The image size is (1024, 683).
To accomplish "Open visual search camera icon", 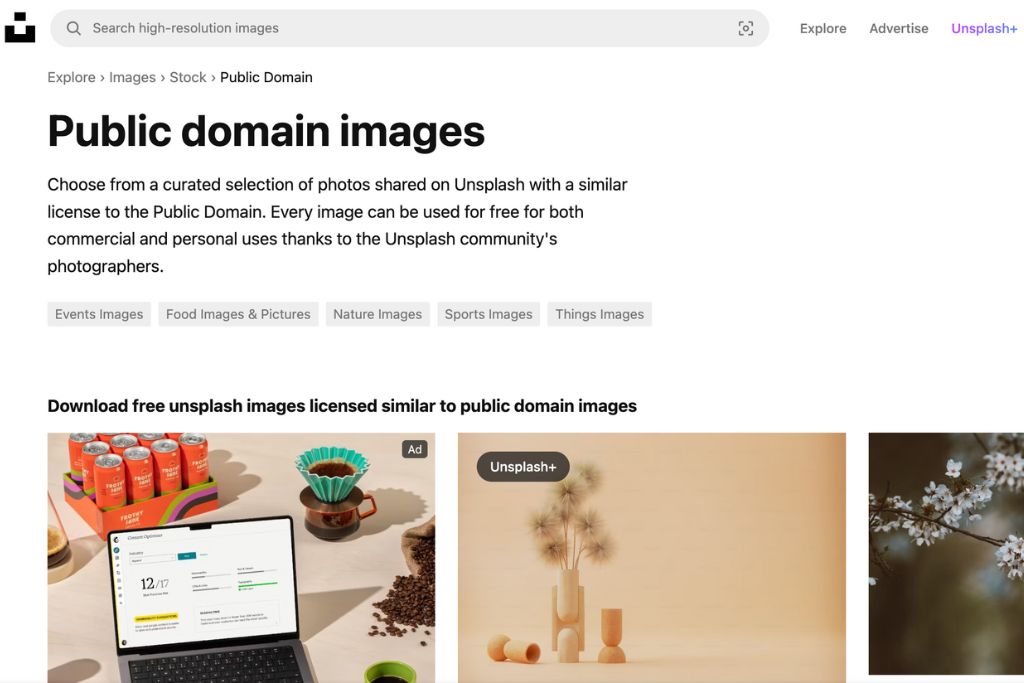I will pyautogui.click(x=745, y=28).
